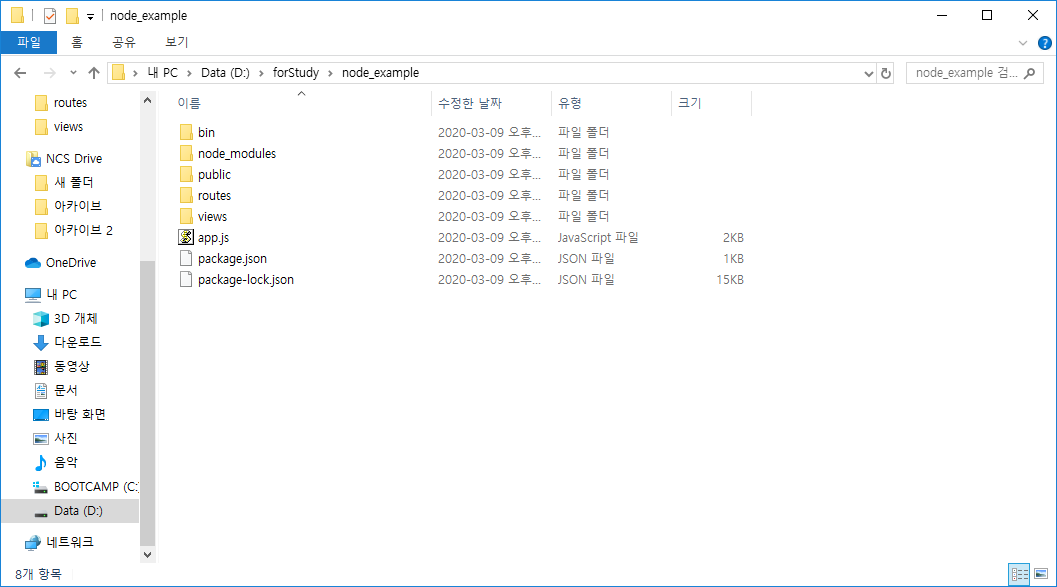
Task: Click the new folder icon in the title bar
Action: pos(71,16)
